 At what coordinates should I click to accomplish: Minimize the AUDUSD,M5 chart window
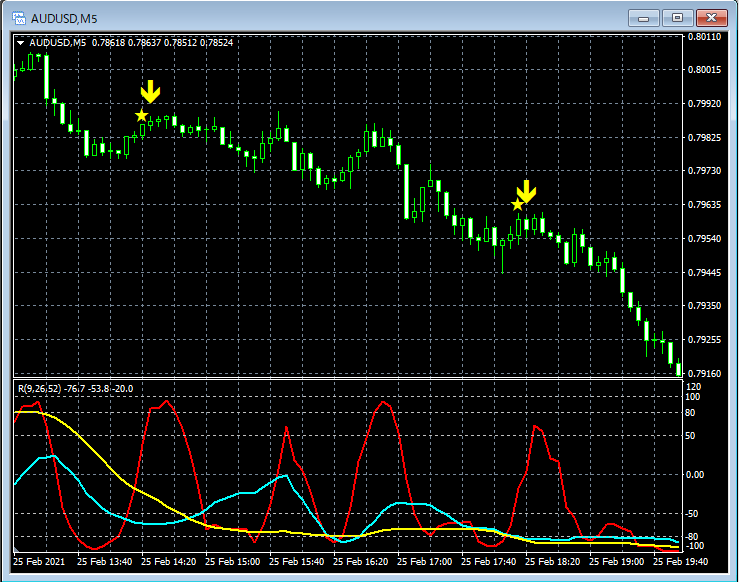(x=643, y=18)
